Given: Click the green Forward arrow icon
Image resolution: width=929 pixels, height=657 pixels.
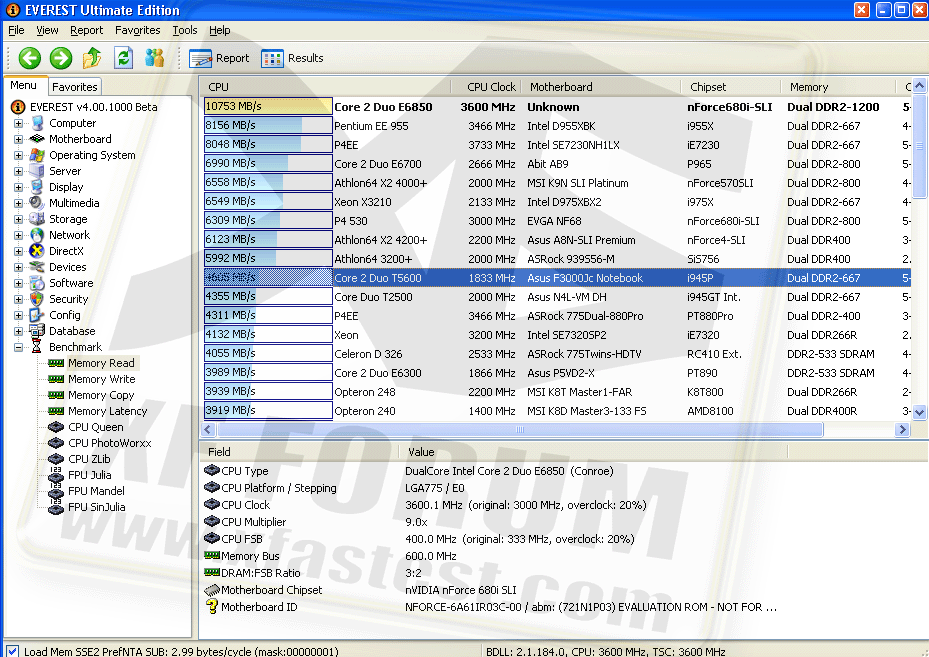Looking at the screenshot, I should coord(60,58).
